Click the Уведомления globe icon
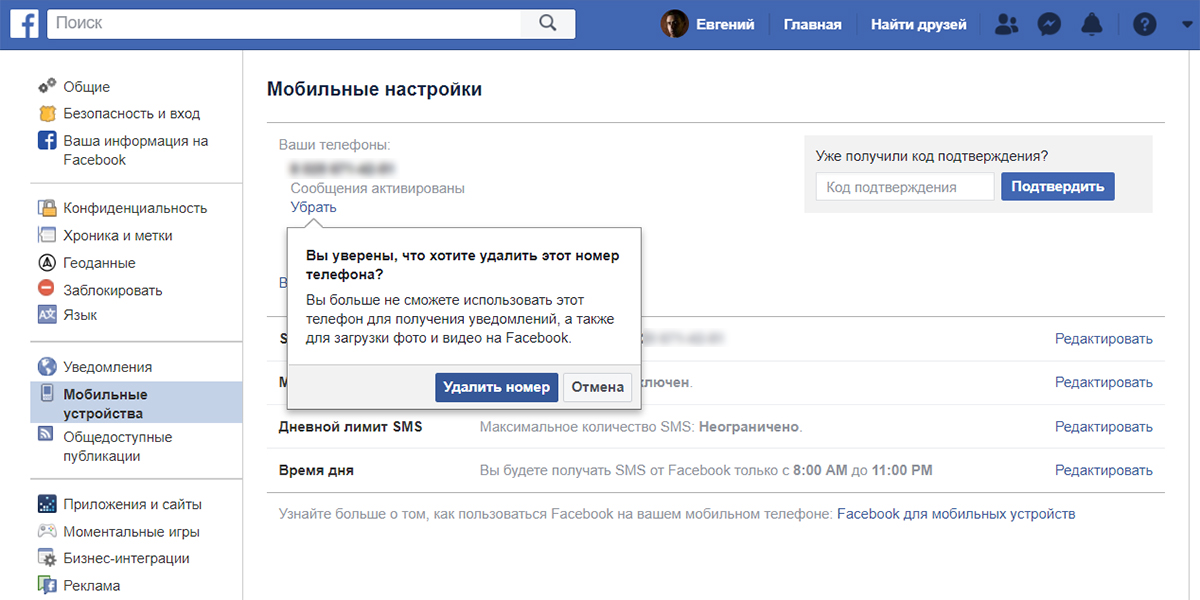 (x=47, y=367)
